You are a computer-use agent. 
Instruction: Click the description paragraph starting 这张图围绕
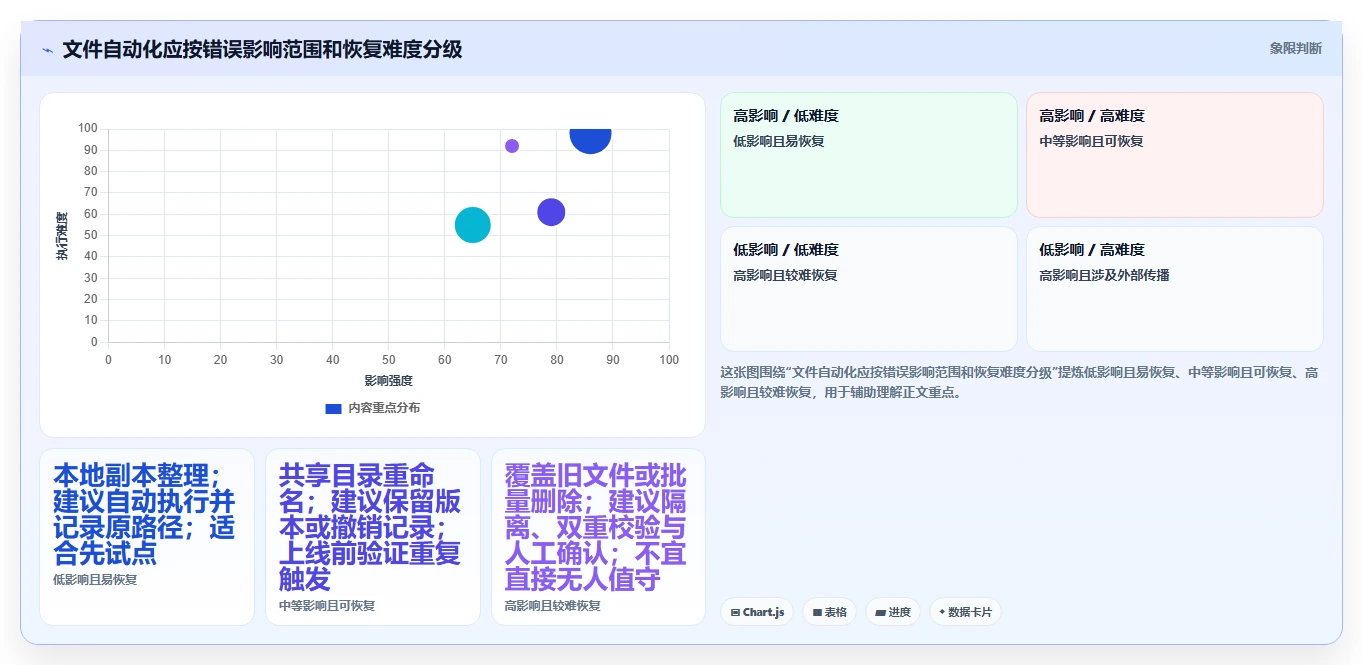click(1019, 382)
